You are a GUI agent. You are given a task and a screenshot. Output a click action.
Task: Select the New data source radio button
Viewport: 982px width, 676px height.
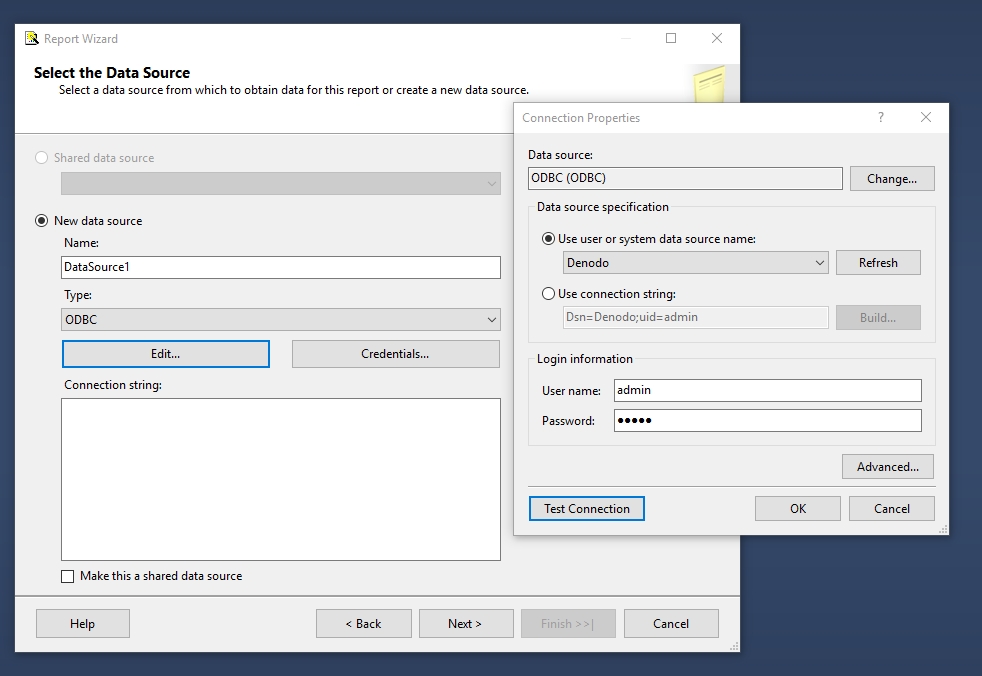click(41, 221)
